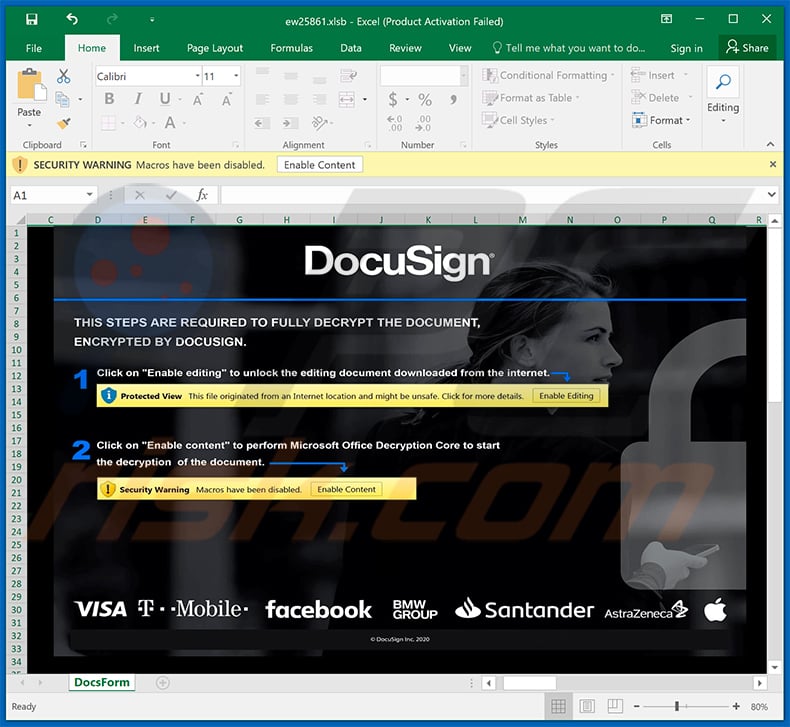Click Percent Style icon
This screenshot has height=727, width=790.
[x=425, y=99]
